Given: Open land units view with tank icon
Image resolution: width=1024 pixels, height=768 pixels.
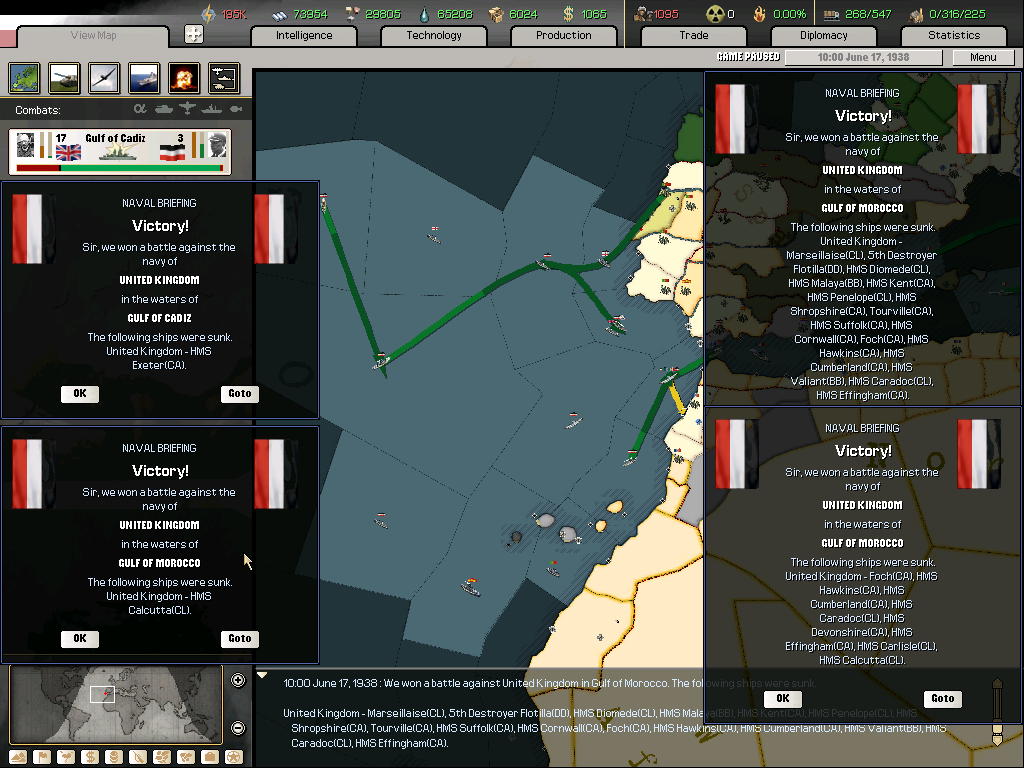Looking at the screenshot, I should (x=64, y=77).
